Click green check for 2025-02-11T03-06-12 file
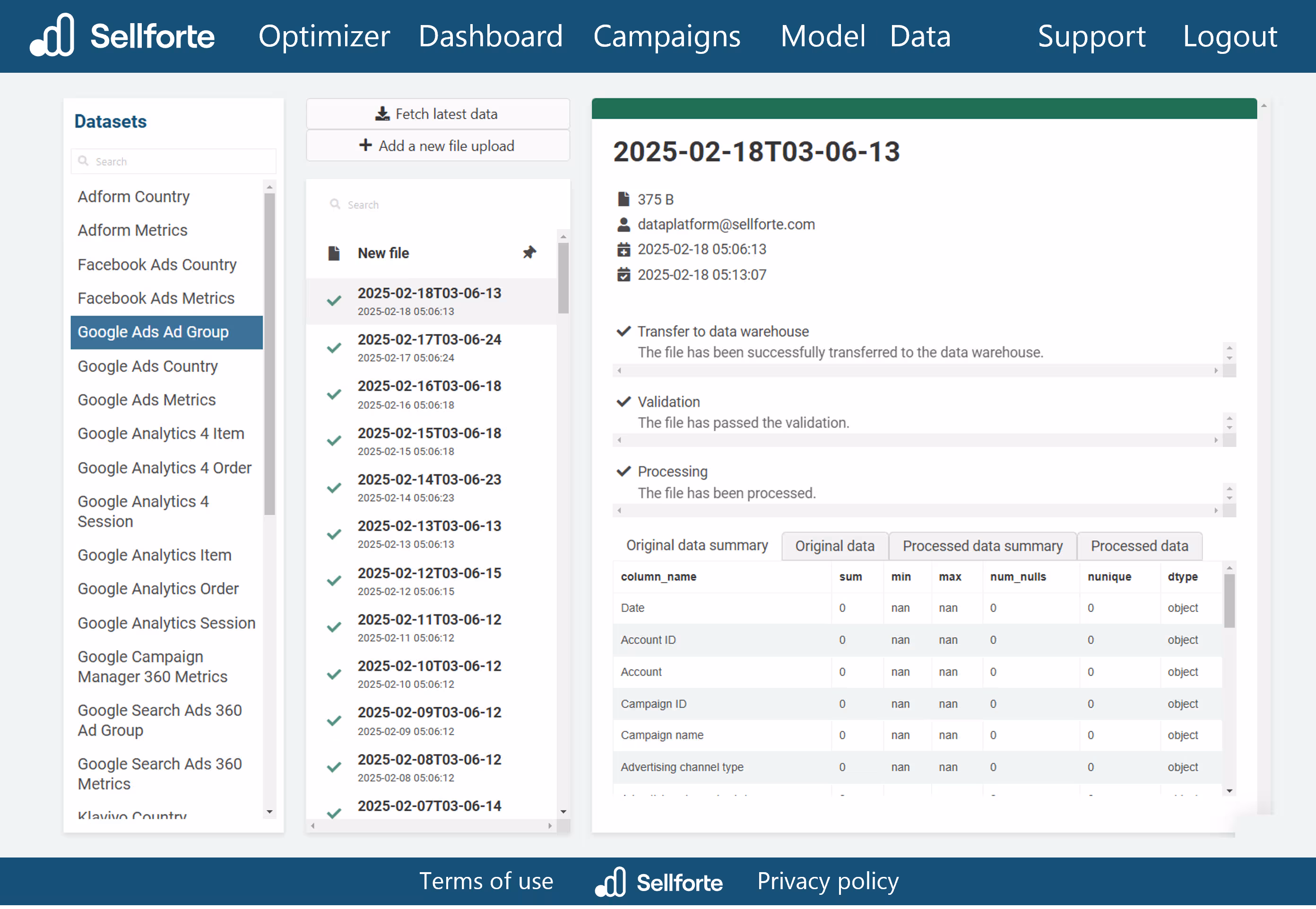 (x=334, y=627)
